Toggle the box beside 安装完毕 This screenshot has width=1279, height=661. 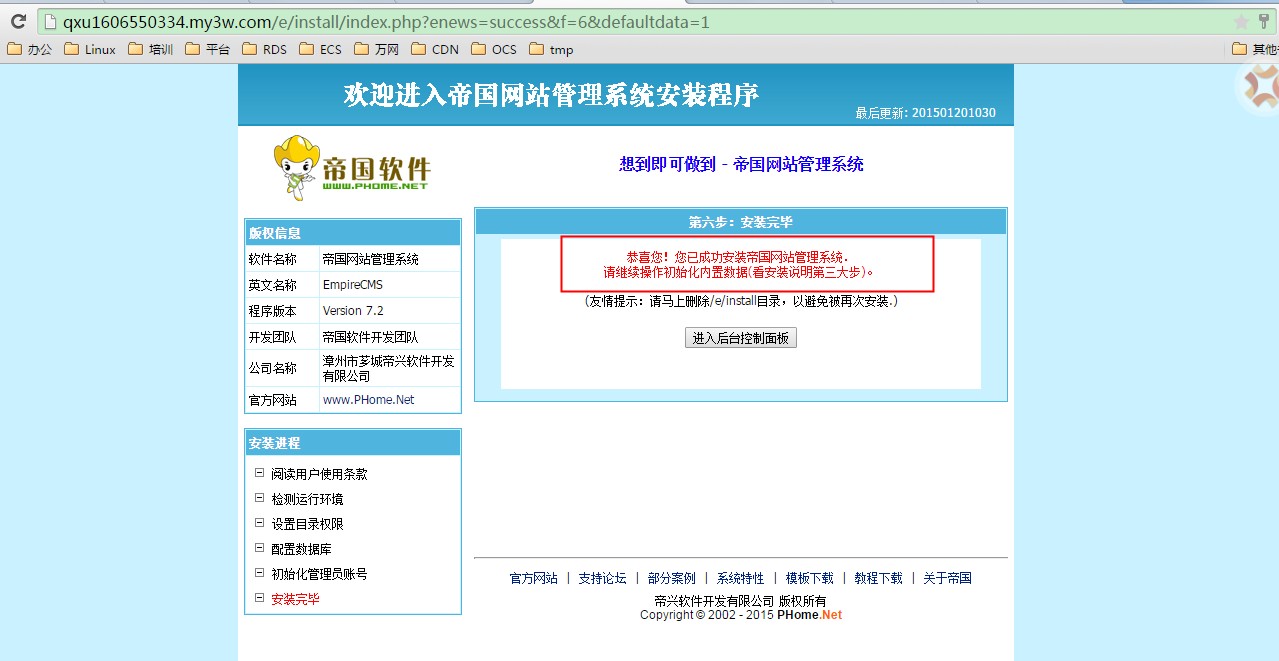tap(259, 598)
